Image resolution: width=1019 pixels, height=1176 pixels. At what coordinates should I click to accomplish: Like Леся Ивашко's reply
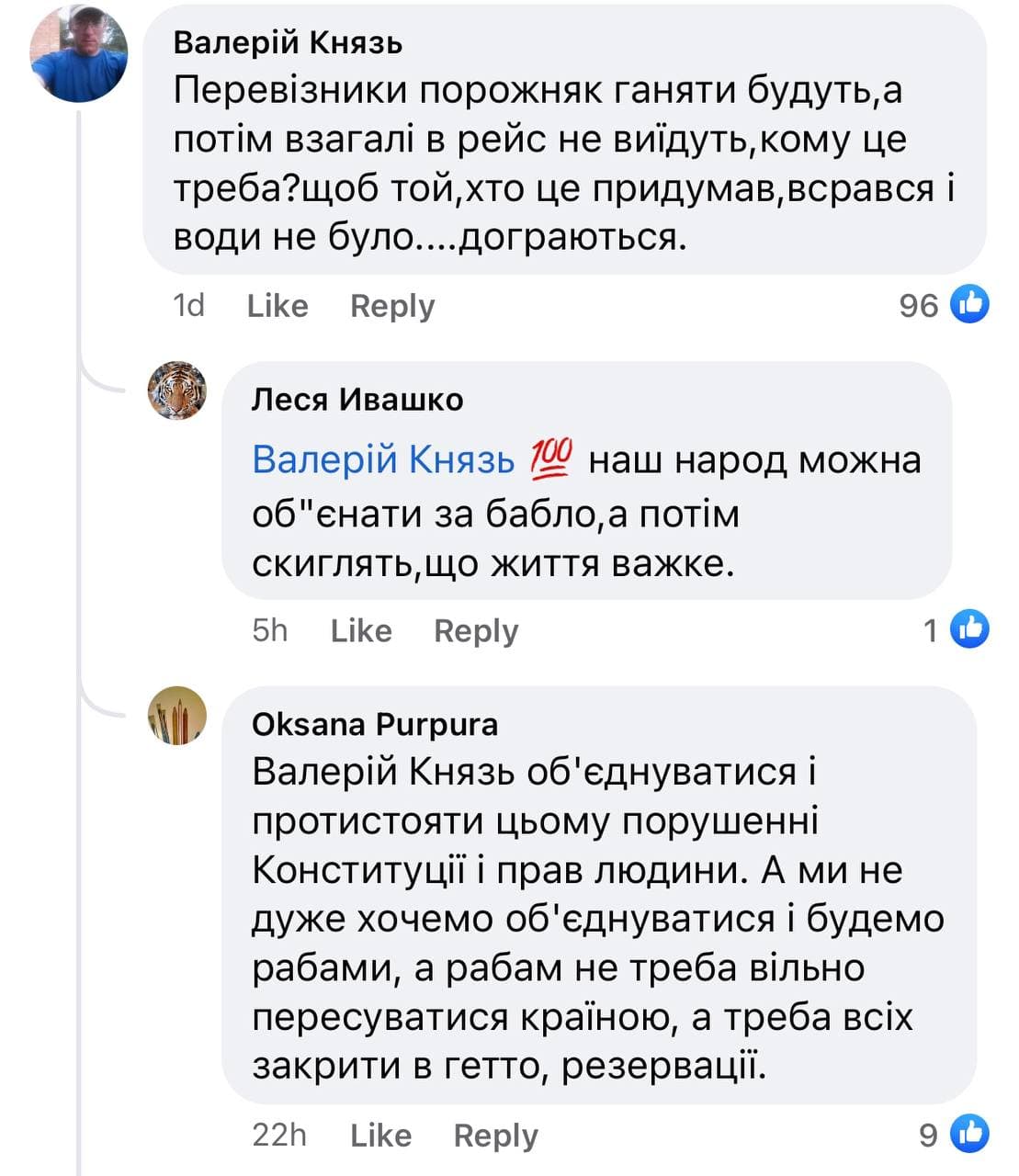(x=360, y=631)
